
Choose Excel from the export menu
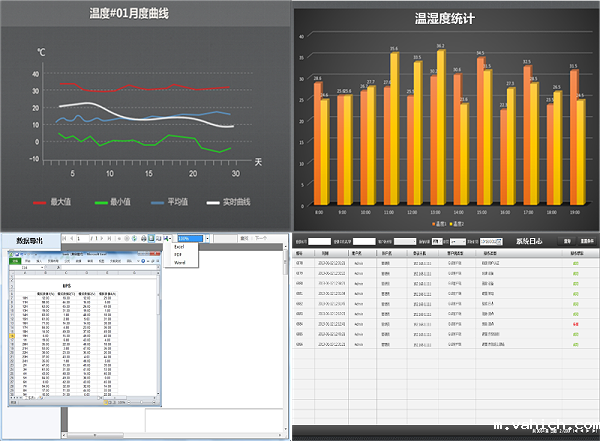pyautogui.click(x=180, y=247)
